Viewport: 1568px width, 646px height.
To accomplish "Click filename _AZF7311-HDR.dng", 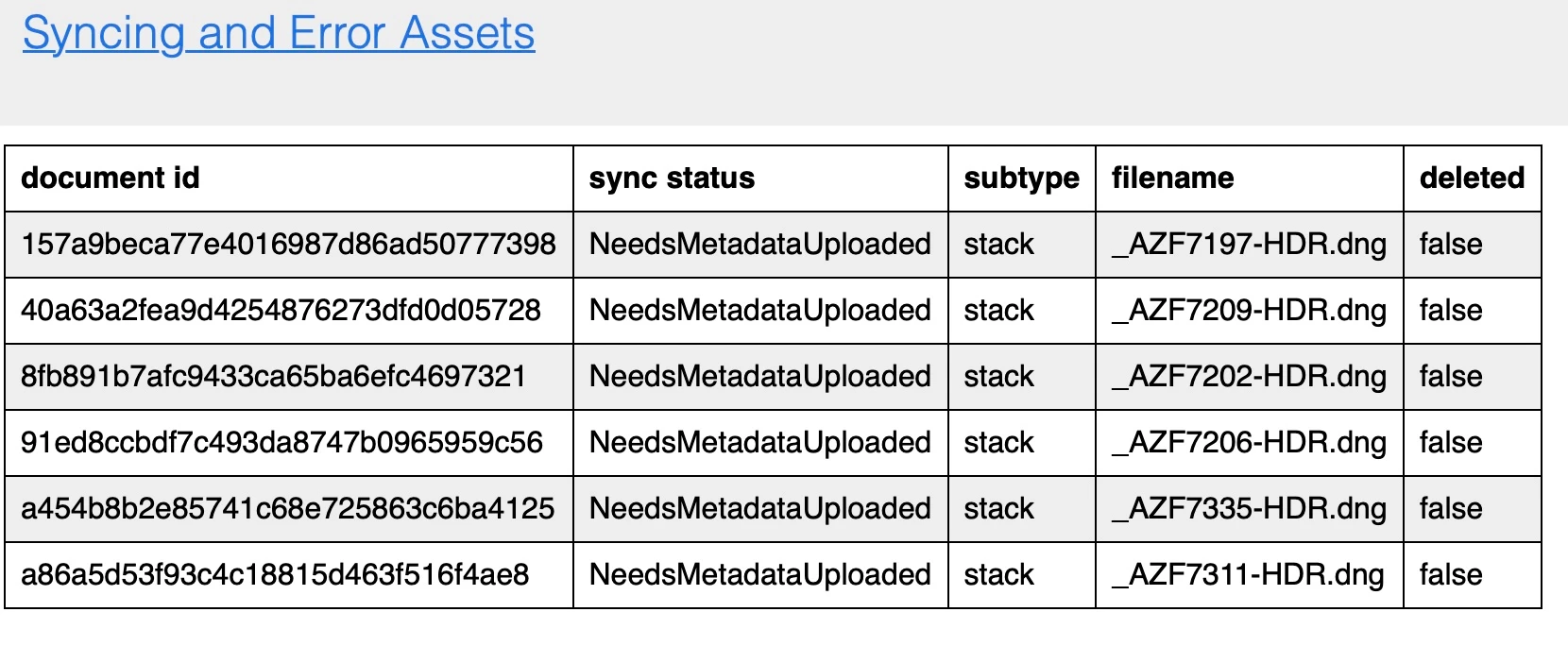I will (x=1248, y=575).
